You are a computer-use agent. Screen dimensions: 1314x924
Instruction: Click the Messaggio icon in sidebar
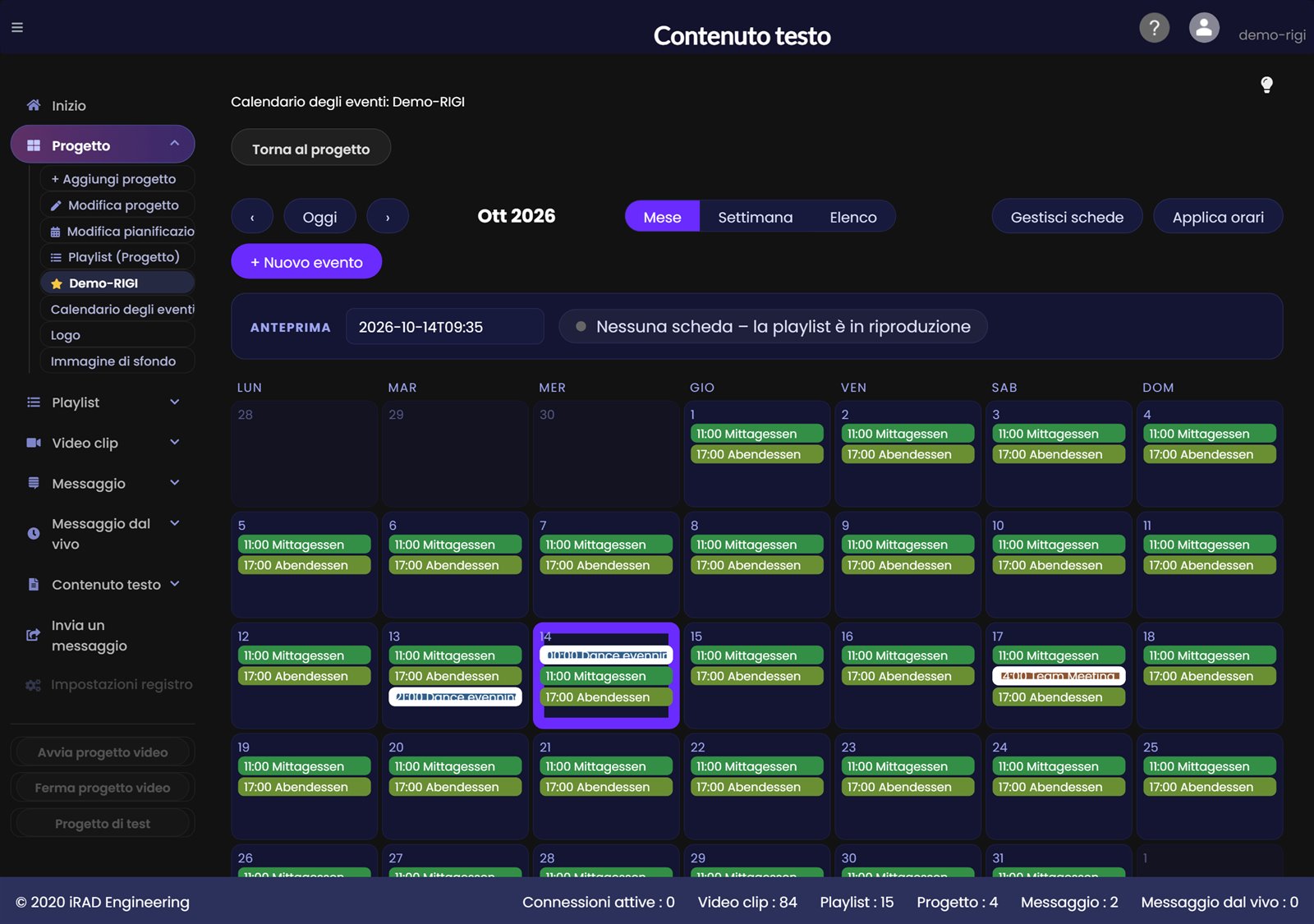click(x=34, y=483)
